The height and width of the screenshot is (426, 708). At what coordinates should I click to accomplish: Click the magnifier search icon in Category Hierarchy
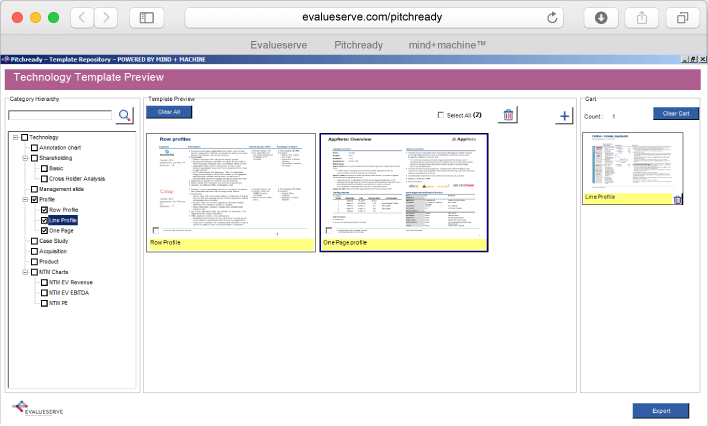pos(125,115)
